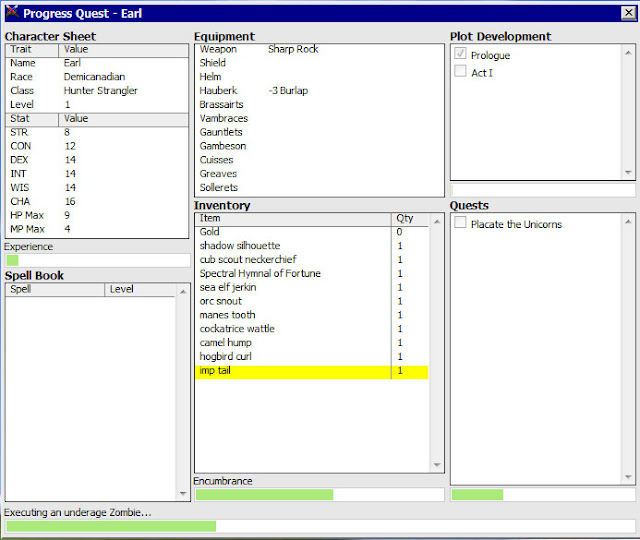This screenshot has width=640, height=540.
Task: Click the CHA stat row
Action: pos(97,202)
